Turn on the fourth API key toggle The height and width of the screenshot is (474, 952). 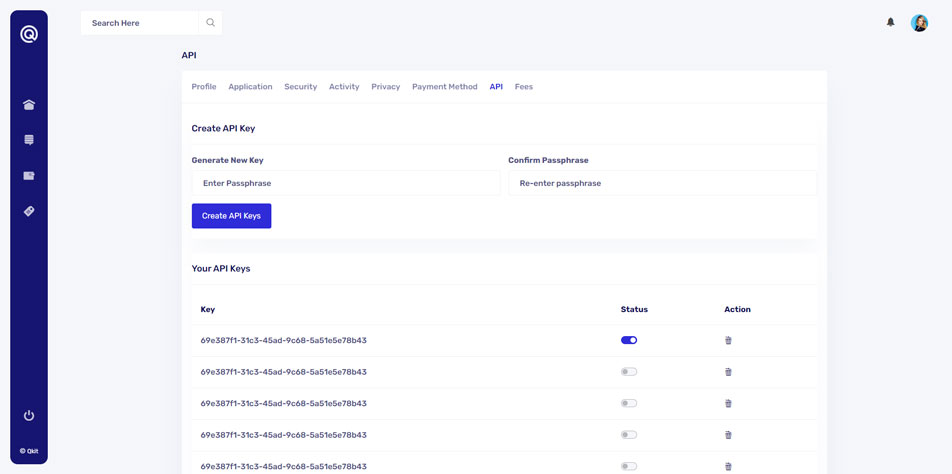pos(629,435)
